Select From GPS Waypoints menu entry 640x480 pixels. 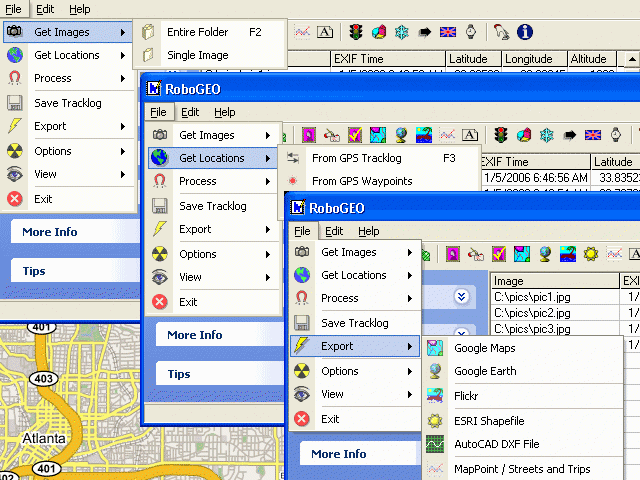pos(379,181)
